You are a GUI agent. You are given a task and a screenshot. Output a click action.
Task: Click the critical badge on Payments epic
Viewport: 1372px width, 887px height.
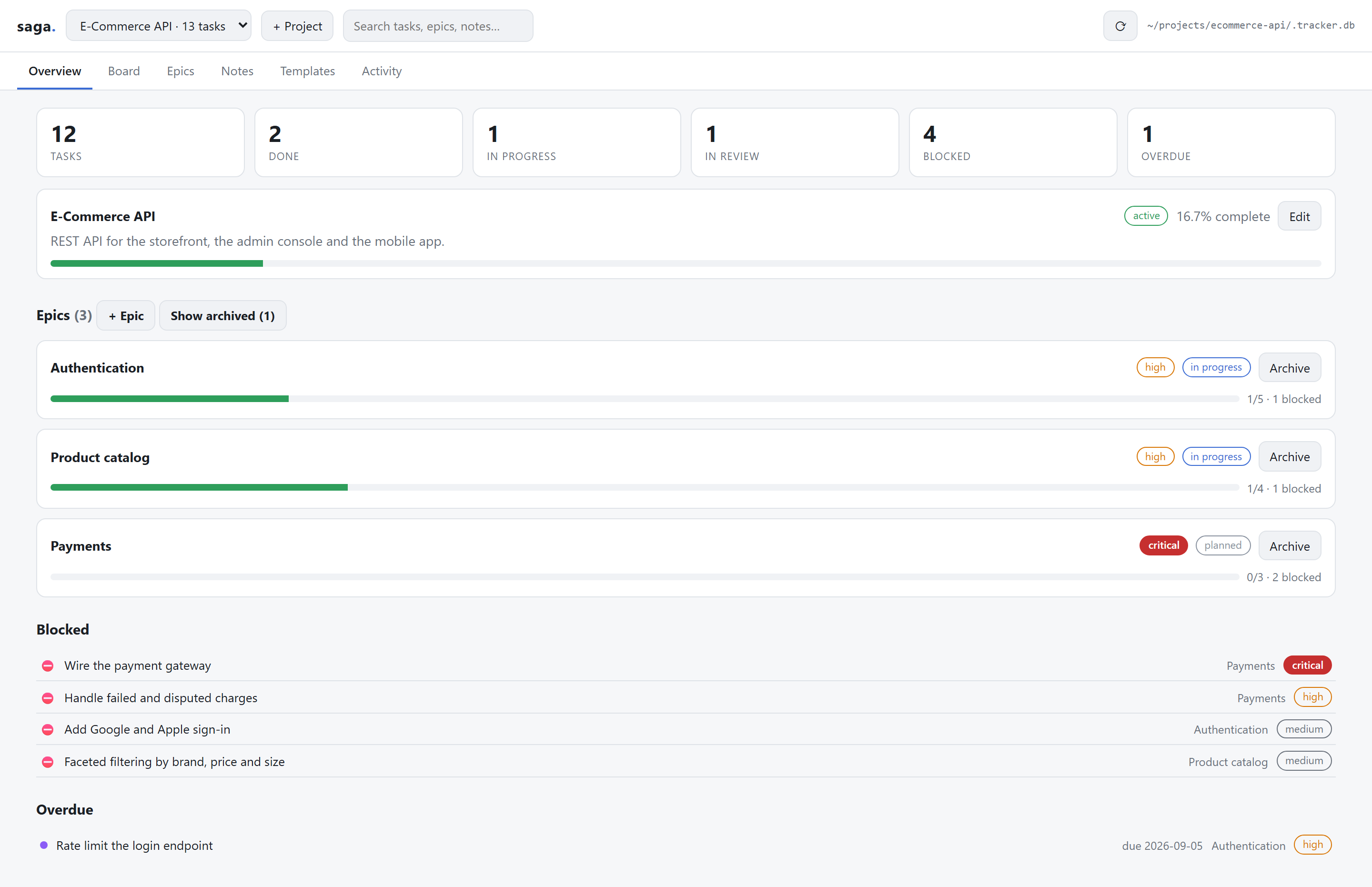point(1163,545)
